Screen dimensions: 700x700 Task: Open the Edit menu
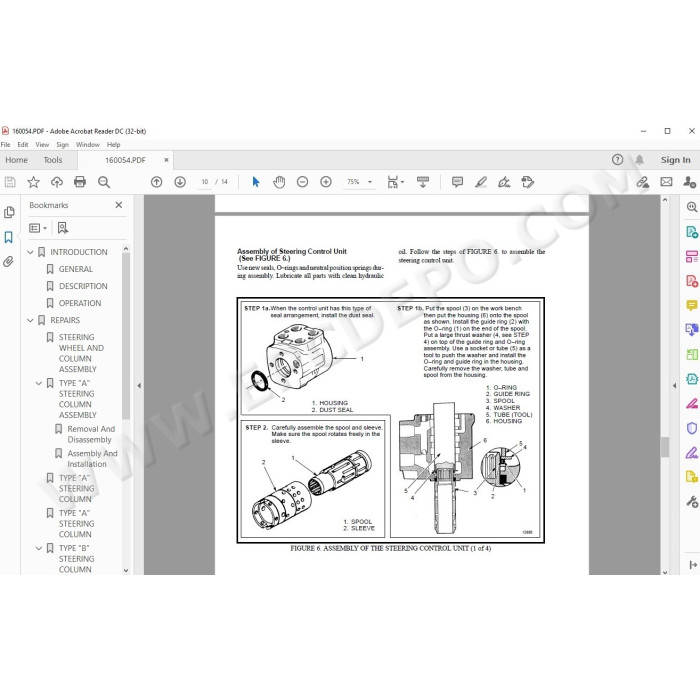(x=23, y=145)
